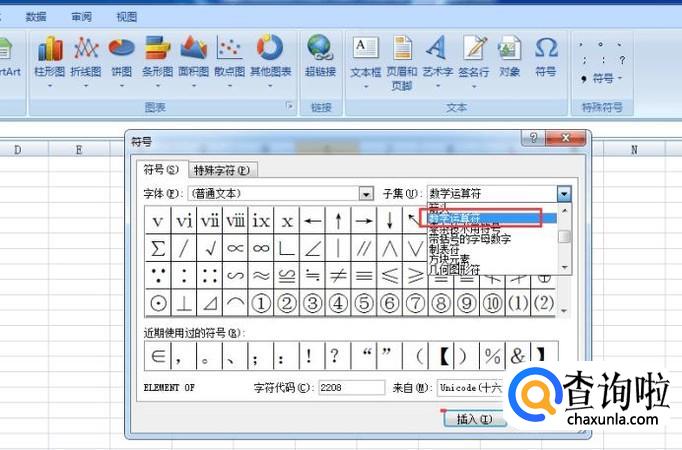Pick the left arrow ← symbol
Screen dimensions: 682x450
point(312,221)
